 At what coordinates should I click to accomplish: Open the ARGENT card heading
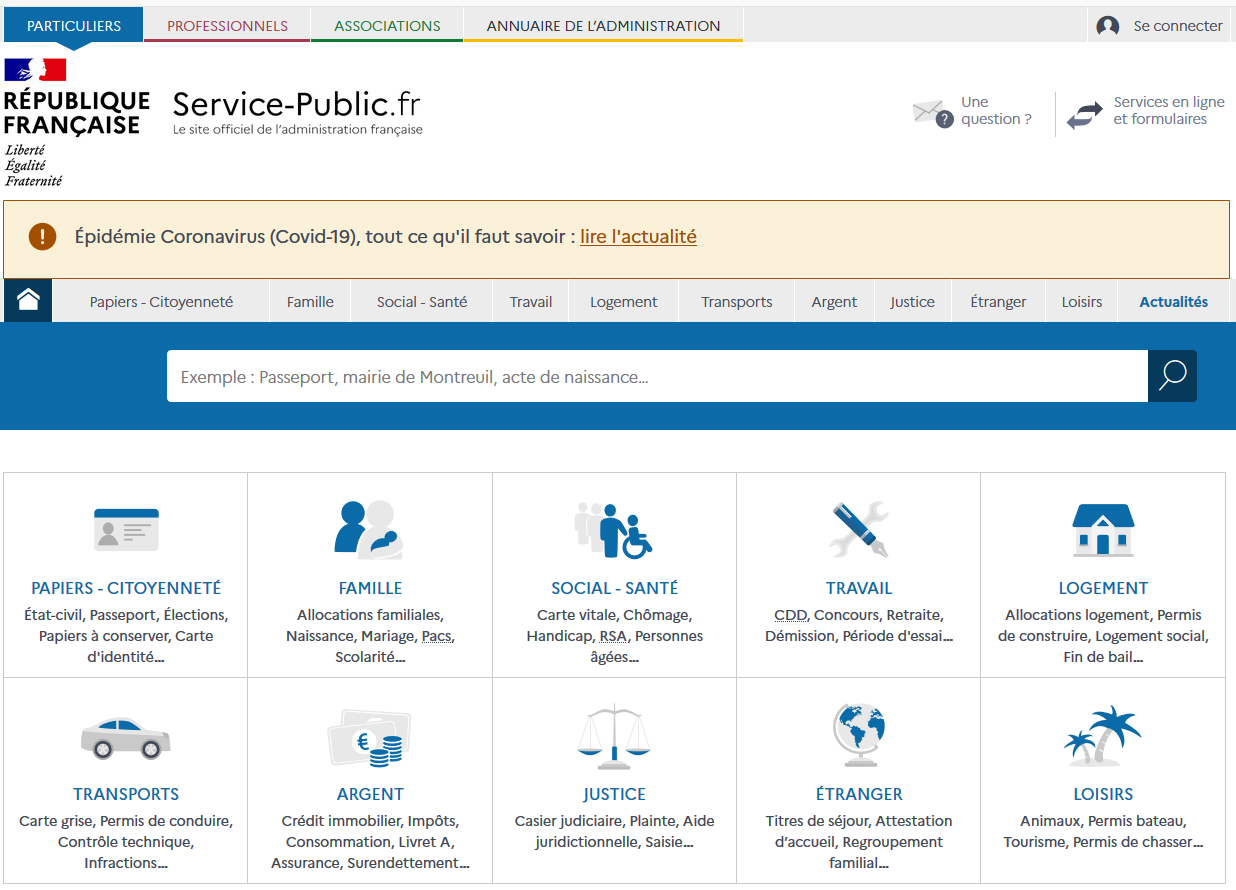[370, 794]
